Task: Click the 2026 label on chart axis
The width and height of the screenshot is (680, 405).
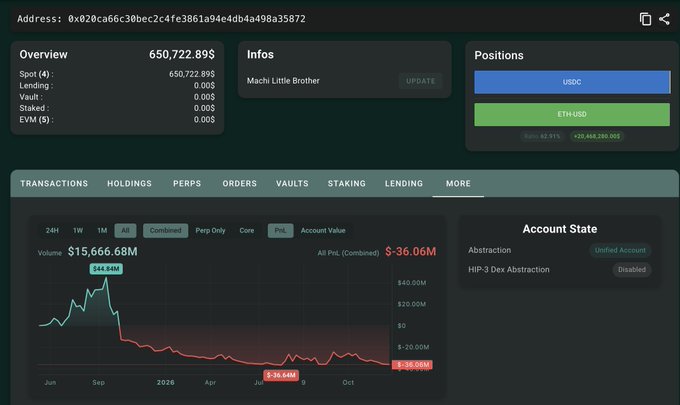Action: [x=166, y=382]
